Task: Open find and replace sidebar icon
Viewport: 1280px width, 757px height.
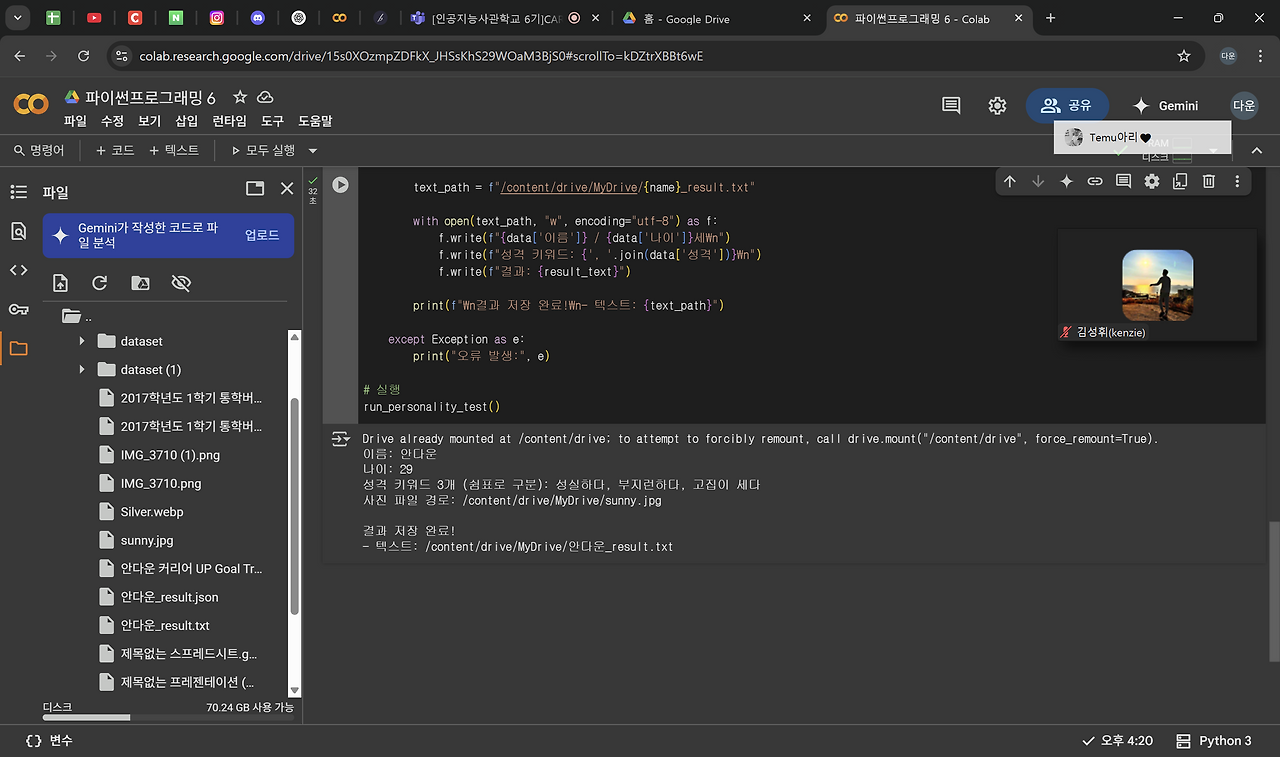Action: tap(18, 231)
